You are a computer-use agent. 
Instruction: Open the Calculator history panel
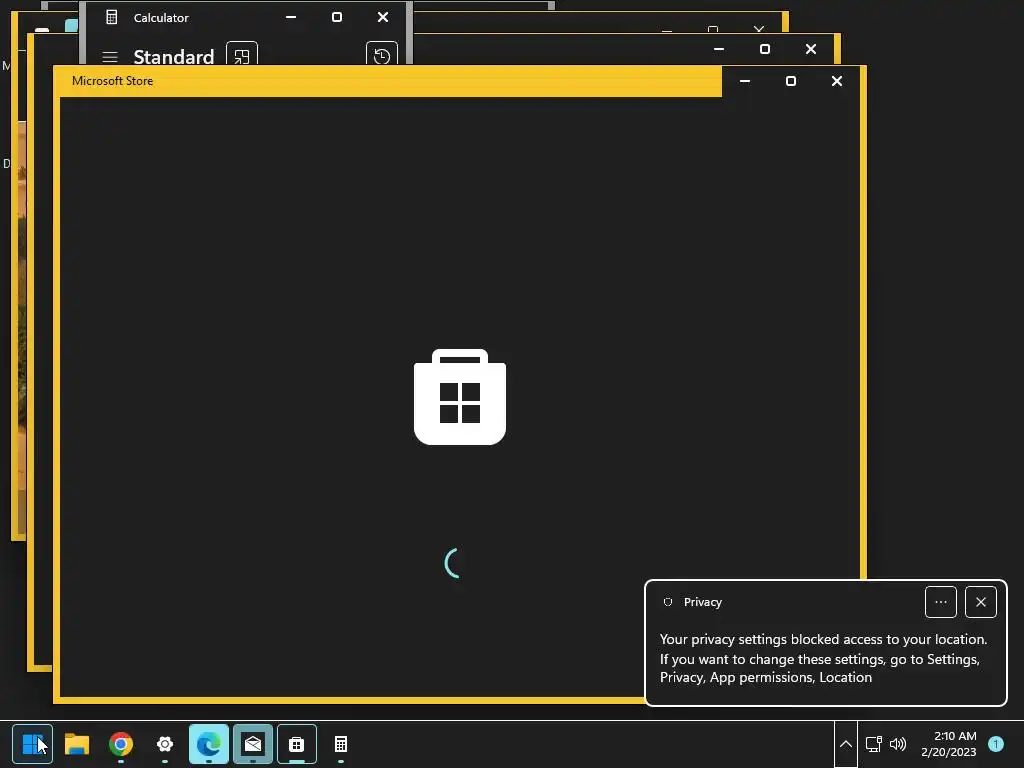pyautogui.click(x=381, y=55)
